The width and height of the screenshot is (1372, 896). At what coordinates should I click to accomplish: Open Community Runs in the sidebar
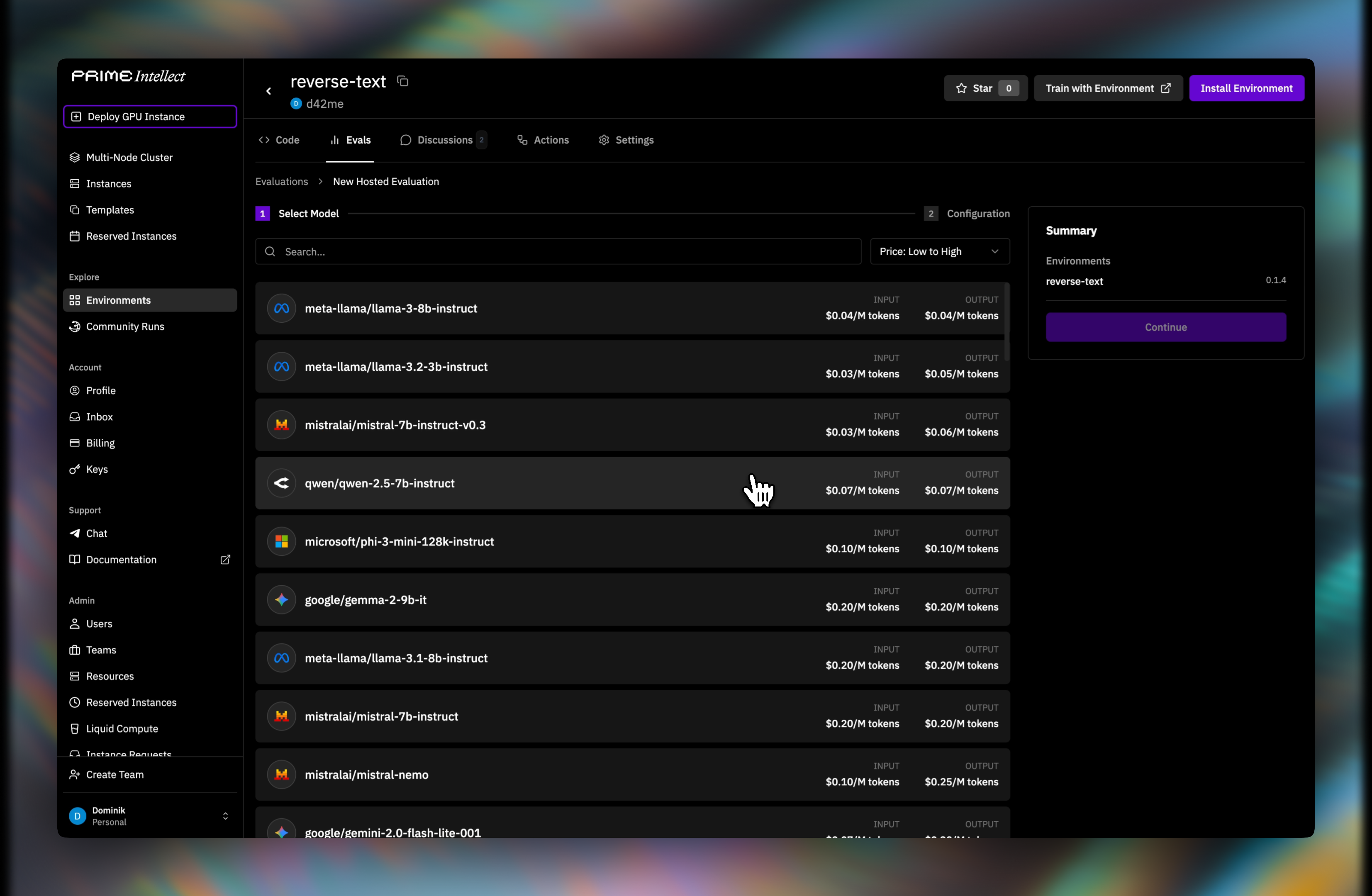pyautogui.click(x=124, y=326)
